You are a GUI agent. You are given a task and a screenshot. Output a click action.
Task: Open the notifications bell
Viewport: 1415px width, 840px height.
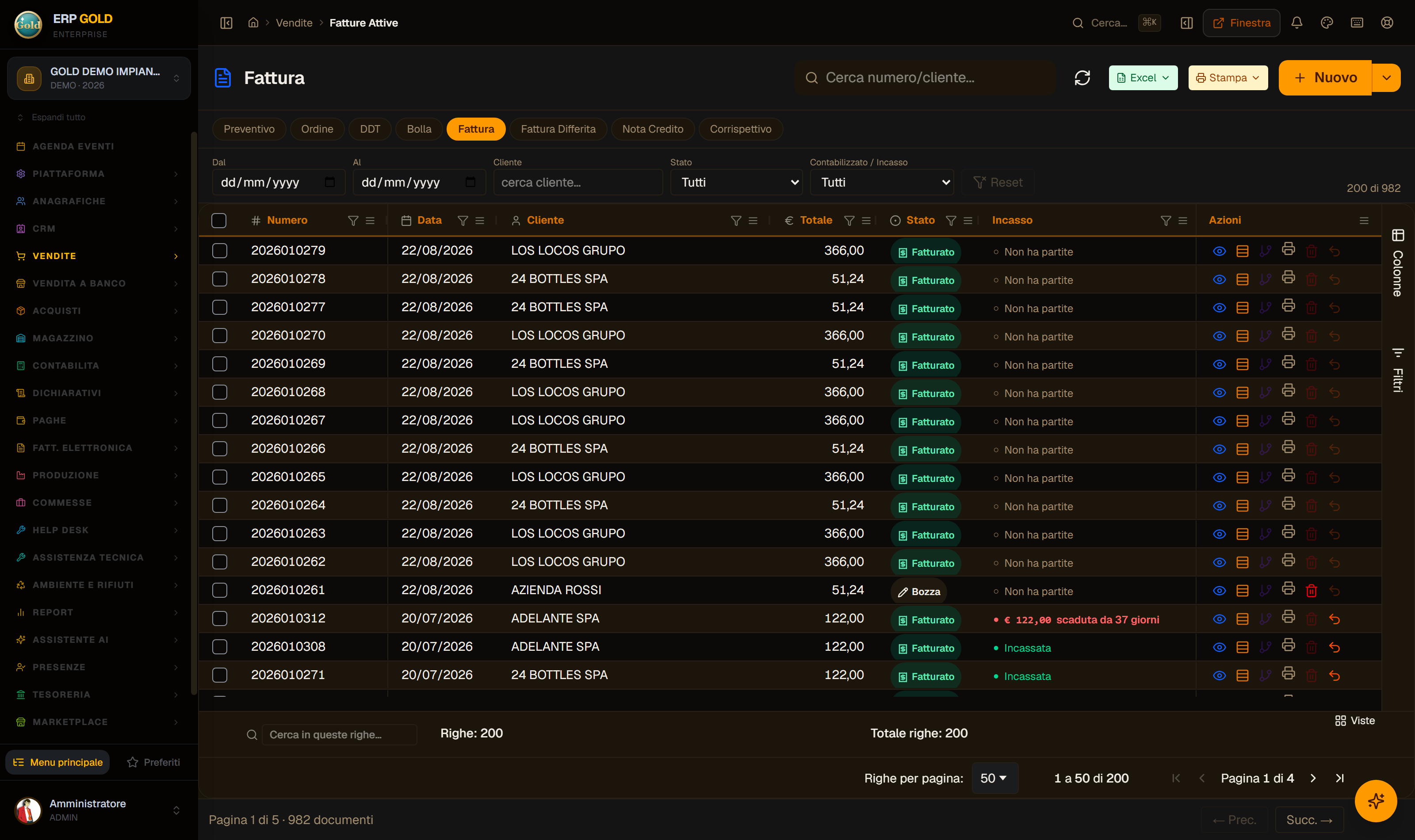pyautogui.click(x=1296, y=23)
